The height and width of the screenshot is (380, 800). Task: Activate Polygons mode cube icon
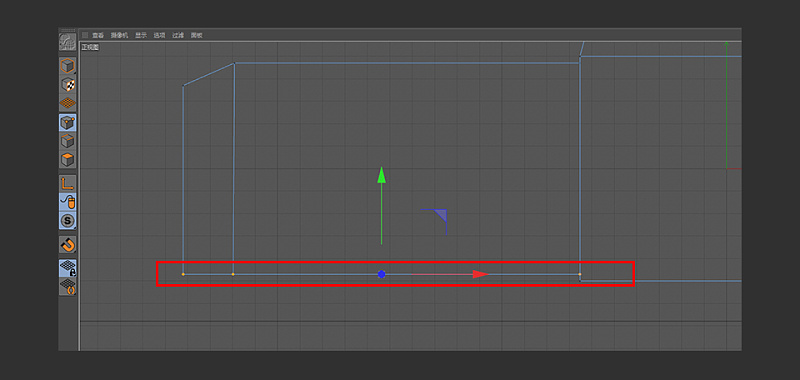click(x=67, y=159)
